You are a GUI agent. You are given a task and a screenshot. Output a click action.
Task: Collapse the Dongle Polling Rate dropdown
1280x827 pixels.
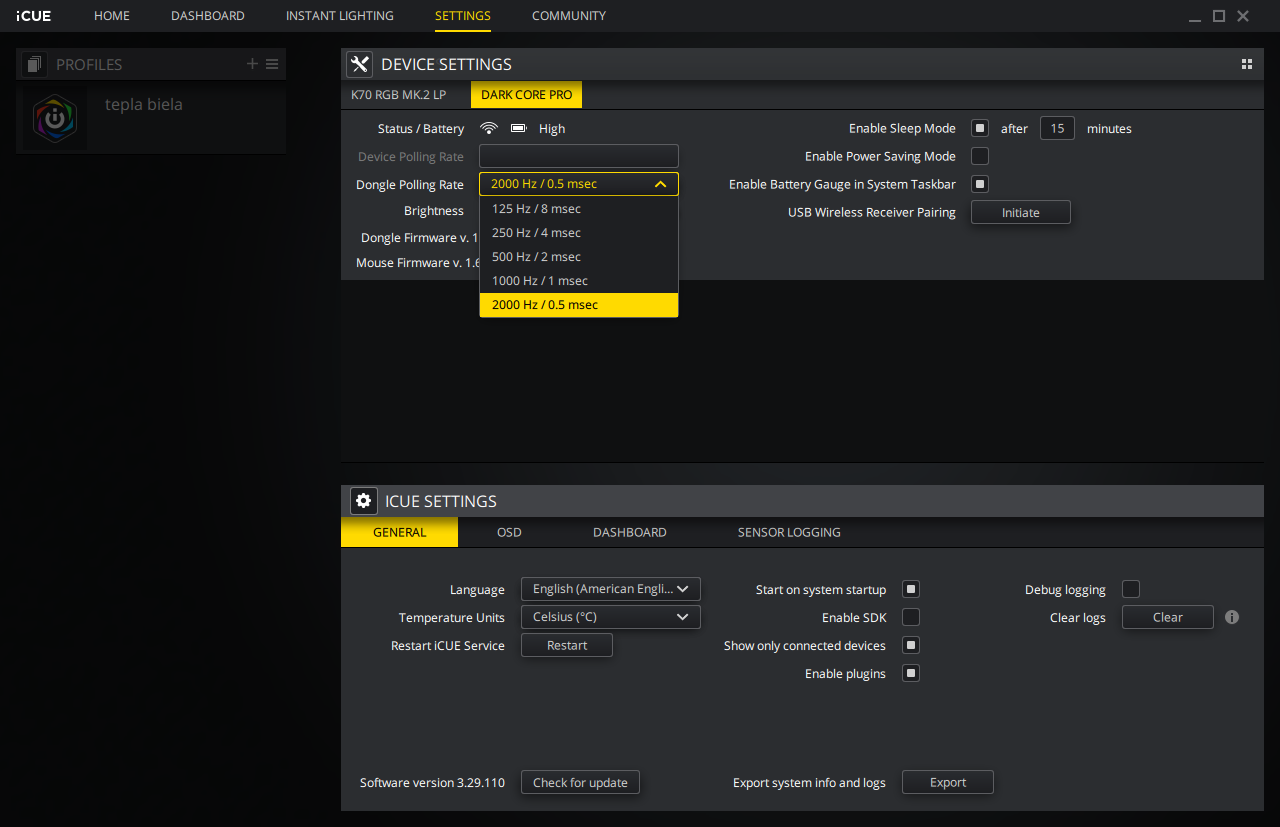click(x=579, y=184)
